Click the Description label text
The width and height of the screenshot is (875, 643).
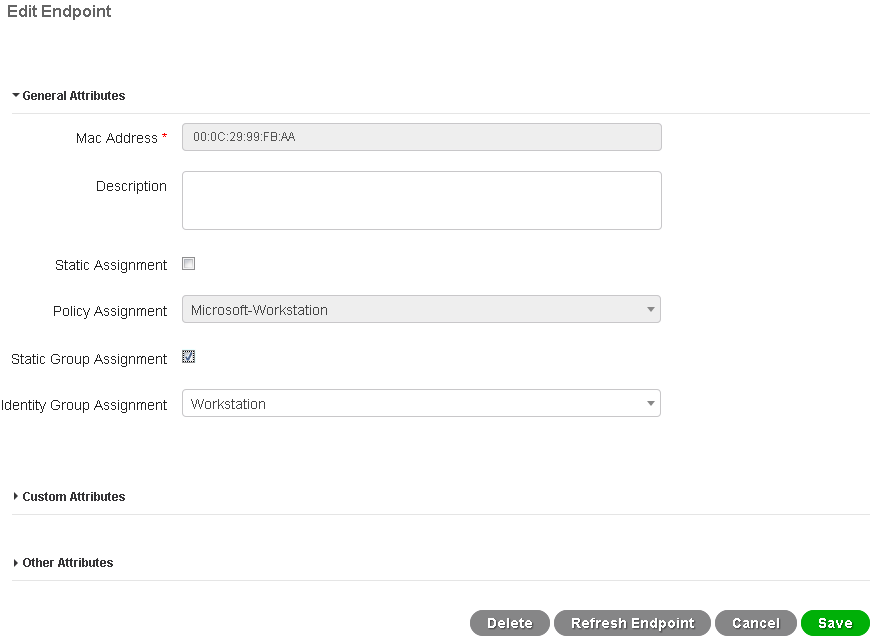[131, 187]
